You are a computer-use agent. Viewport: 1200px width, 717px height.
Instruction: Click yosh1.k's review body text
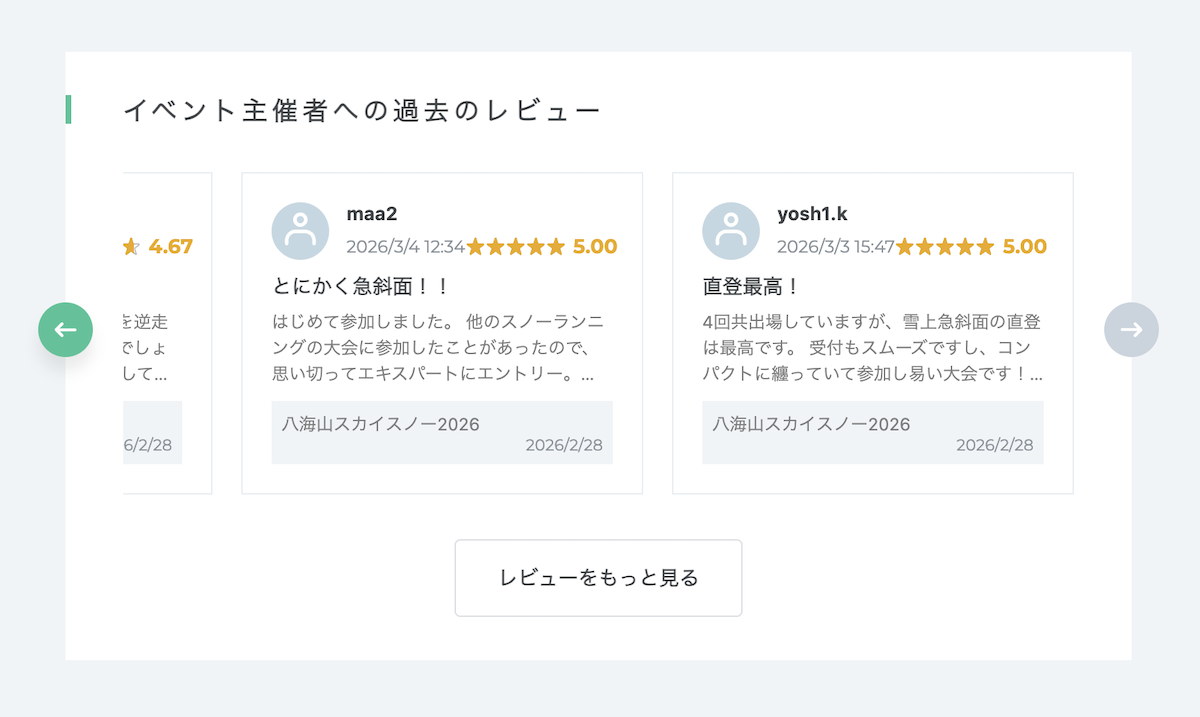[872, 349]
